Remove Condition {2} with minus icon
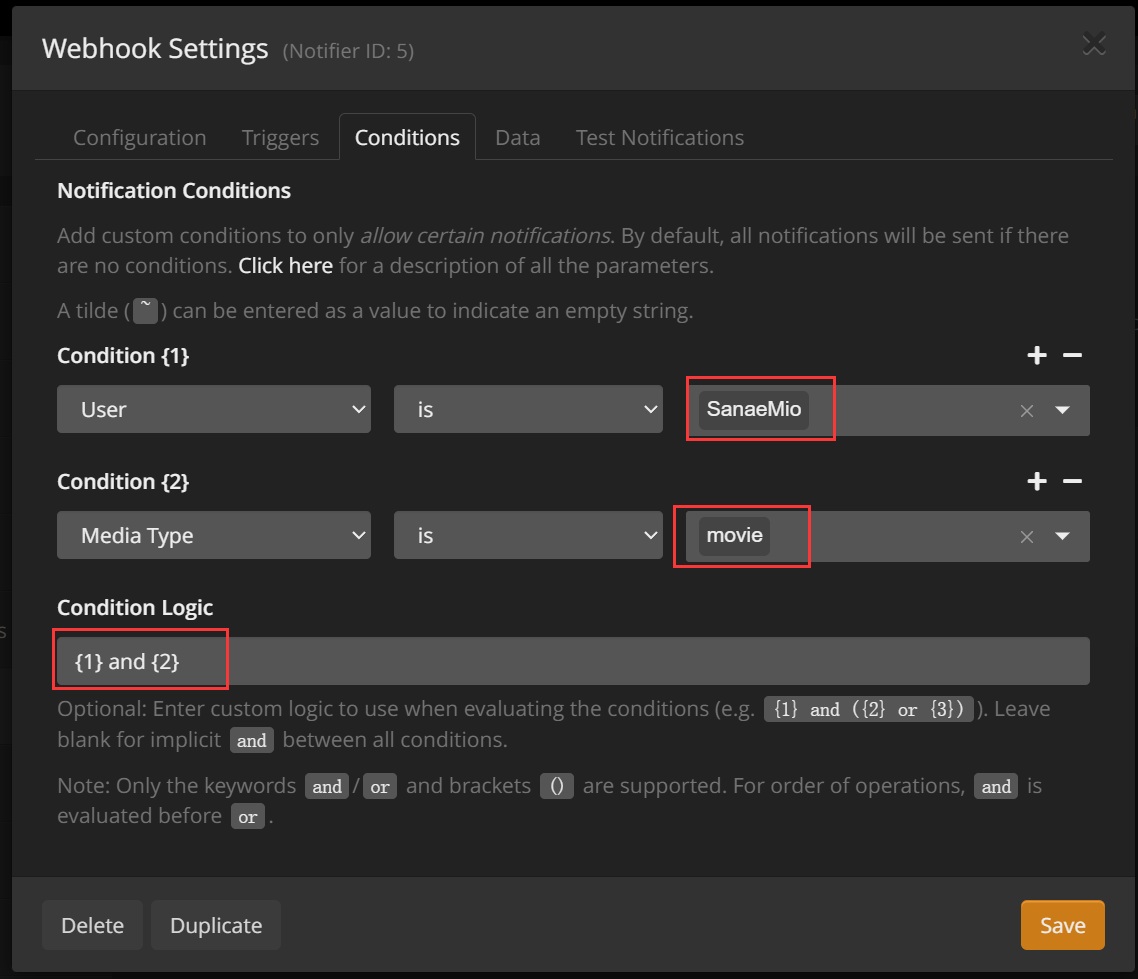Screen dimensions: 1138x979 [1072, 482]
